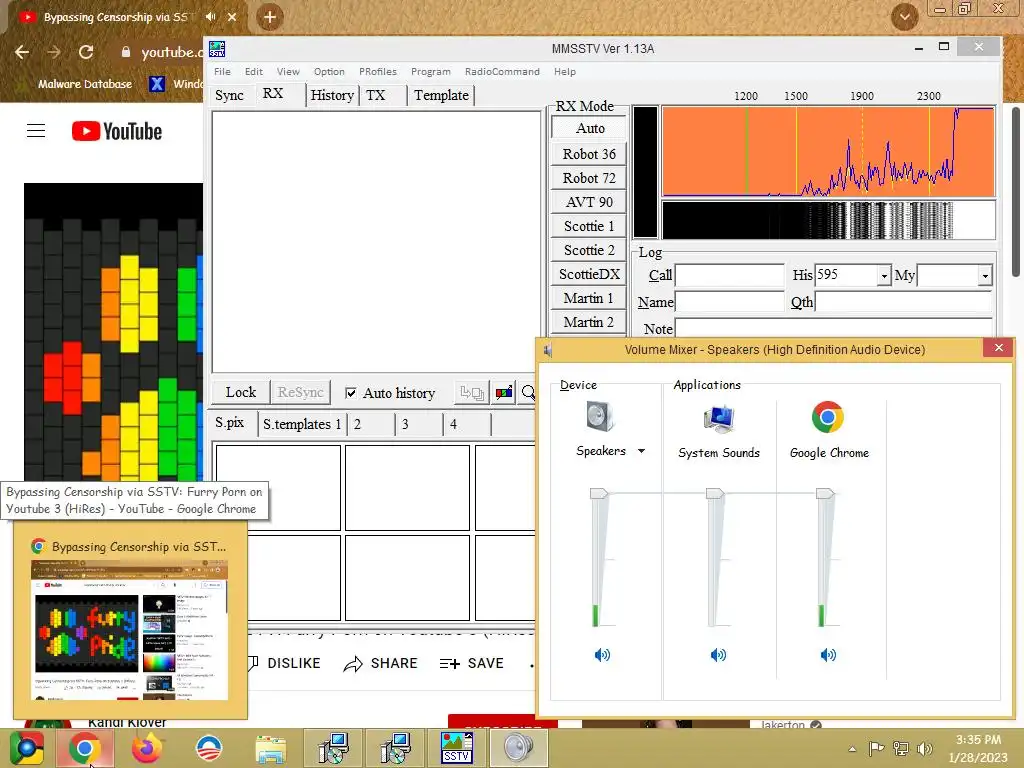Switch to the History tab

coord(332,95)
